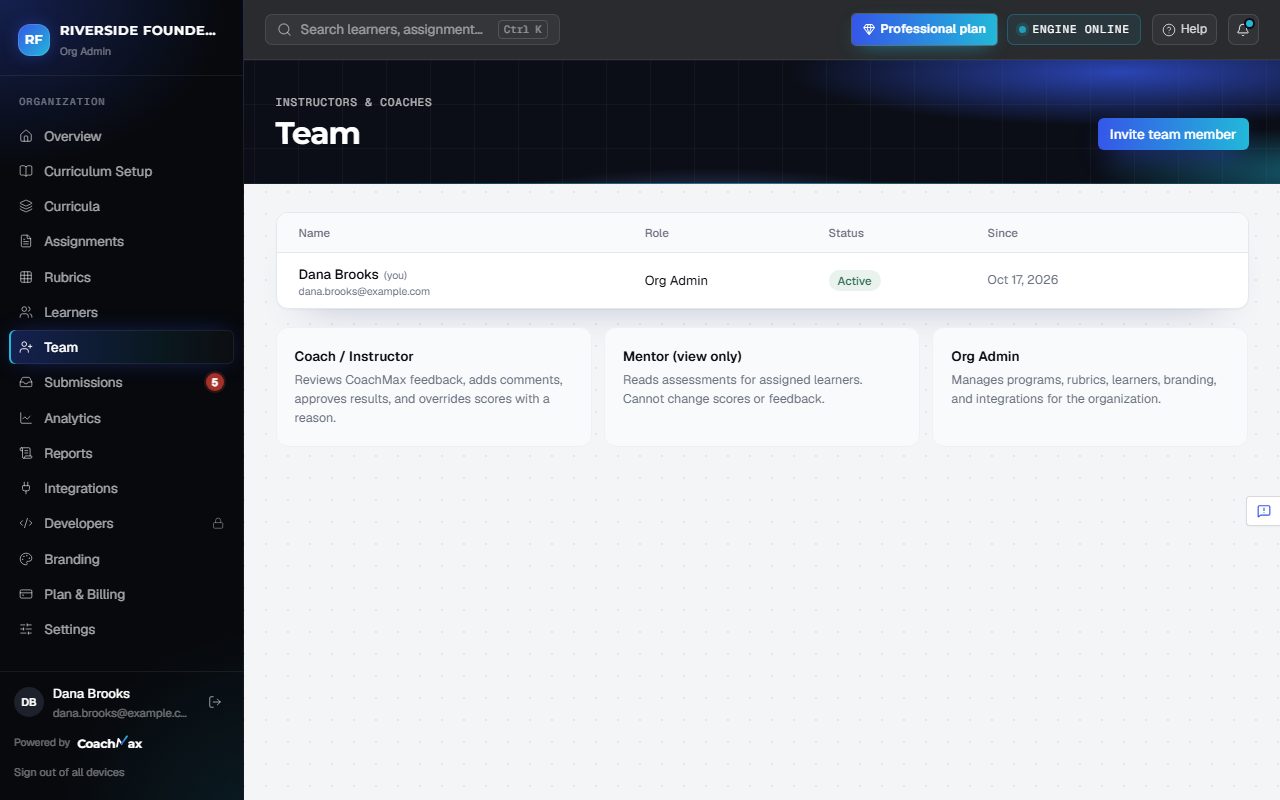Viewport: 1280px width, 800px height.
Task: Click the Coach / Instructor card title
Action: [354, 356]
